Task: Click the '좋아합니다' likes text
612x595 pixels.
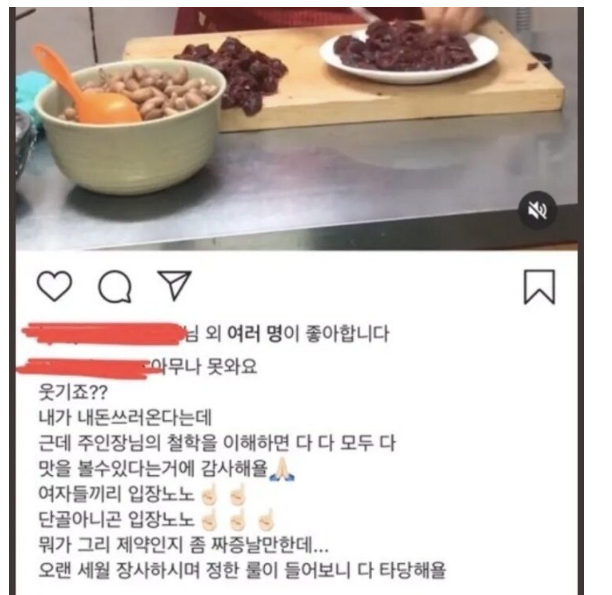Action: [349, 334]
